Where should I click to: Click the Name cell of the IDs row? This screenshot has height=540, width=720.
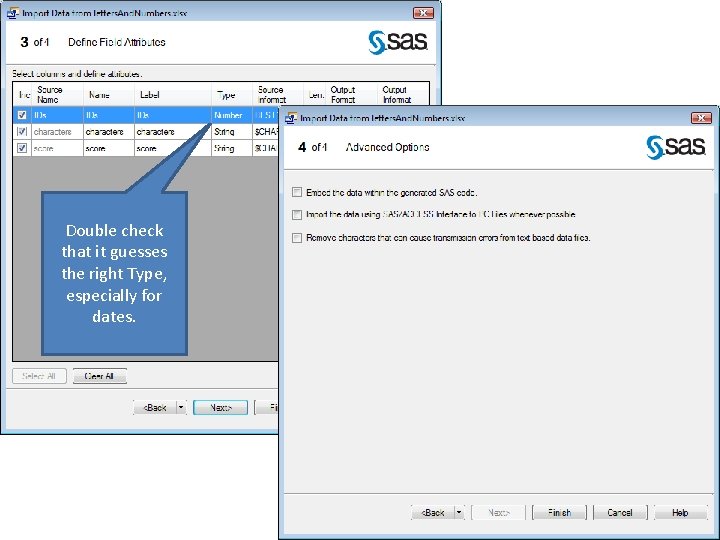[x=109, y=115]
